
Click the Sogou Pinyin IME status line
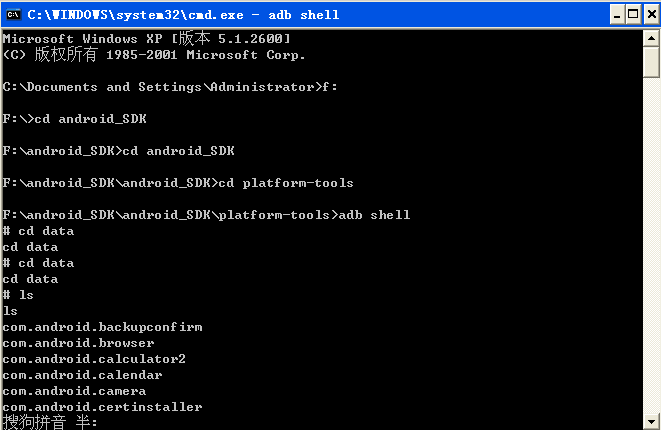[50, 422]
